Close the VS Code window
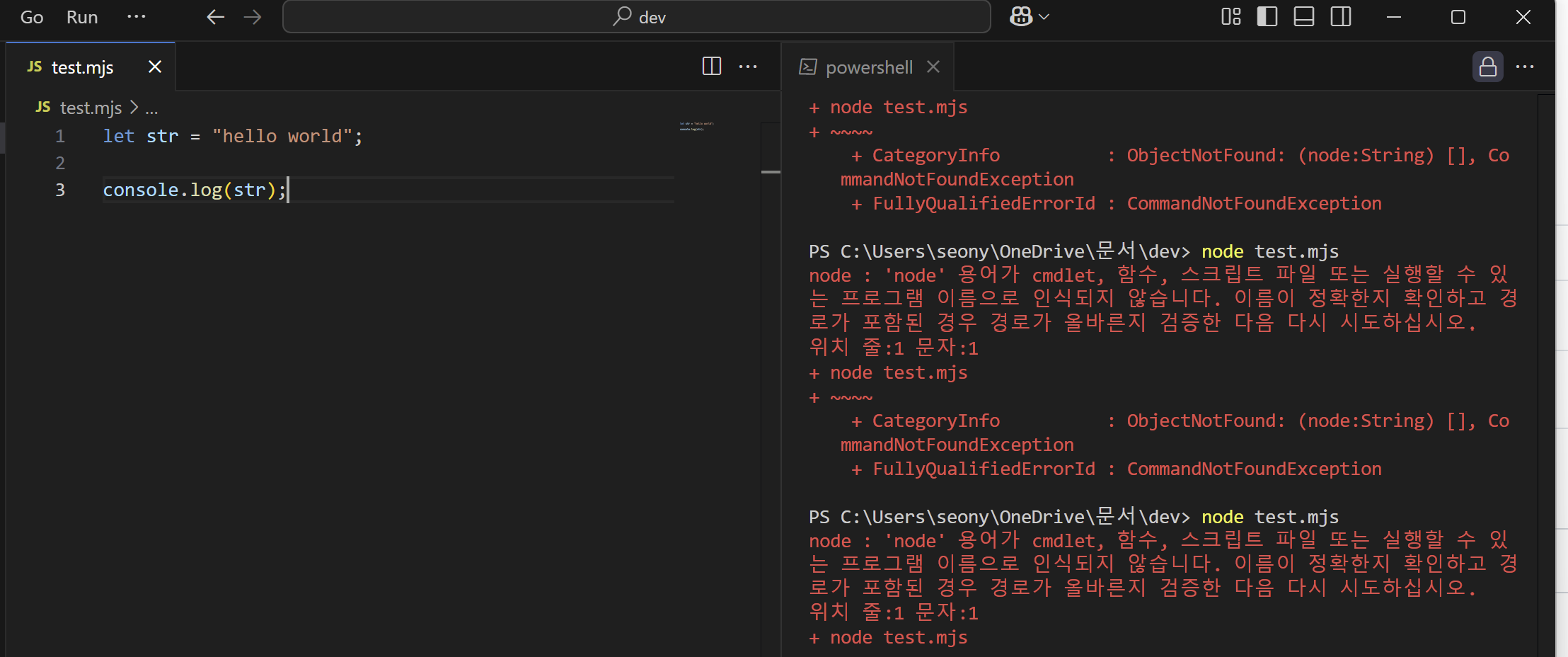The width and height of the screenshot is (1568, 657). coord(1523,17)
